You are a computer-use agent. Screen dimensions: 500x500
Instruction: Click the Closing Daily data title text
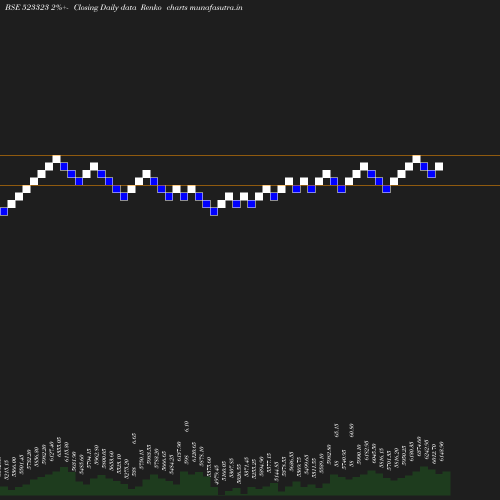click(105, 7)
